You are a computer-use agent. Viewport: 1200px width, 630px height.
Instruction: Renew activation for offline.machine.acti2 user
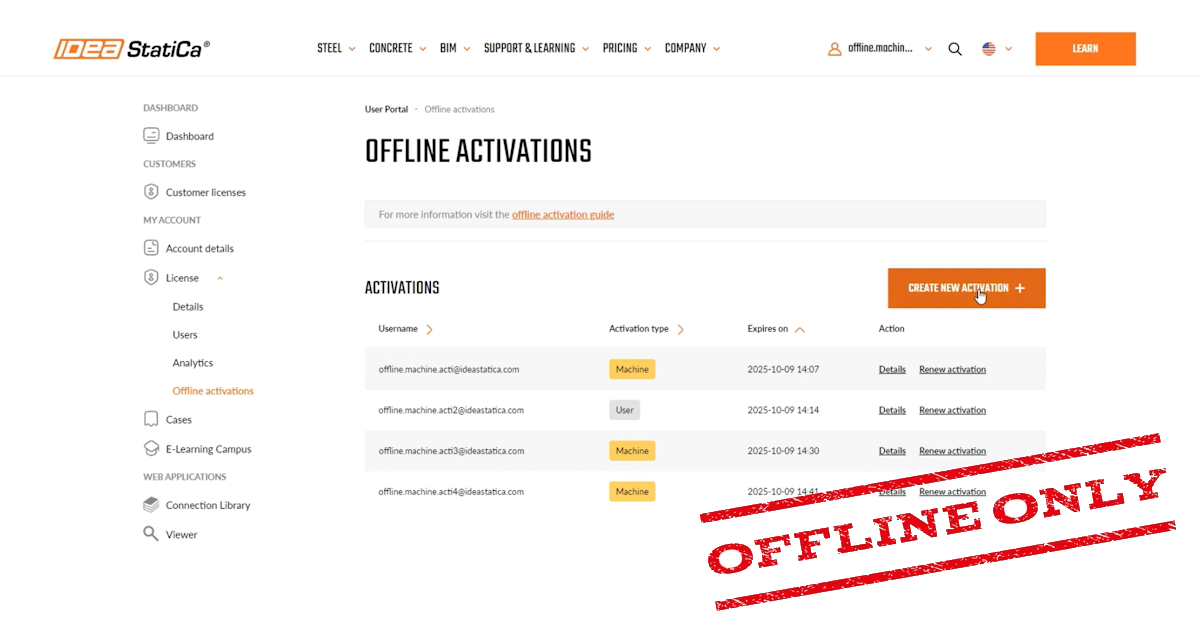952,410
